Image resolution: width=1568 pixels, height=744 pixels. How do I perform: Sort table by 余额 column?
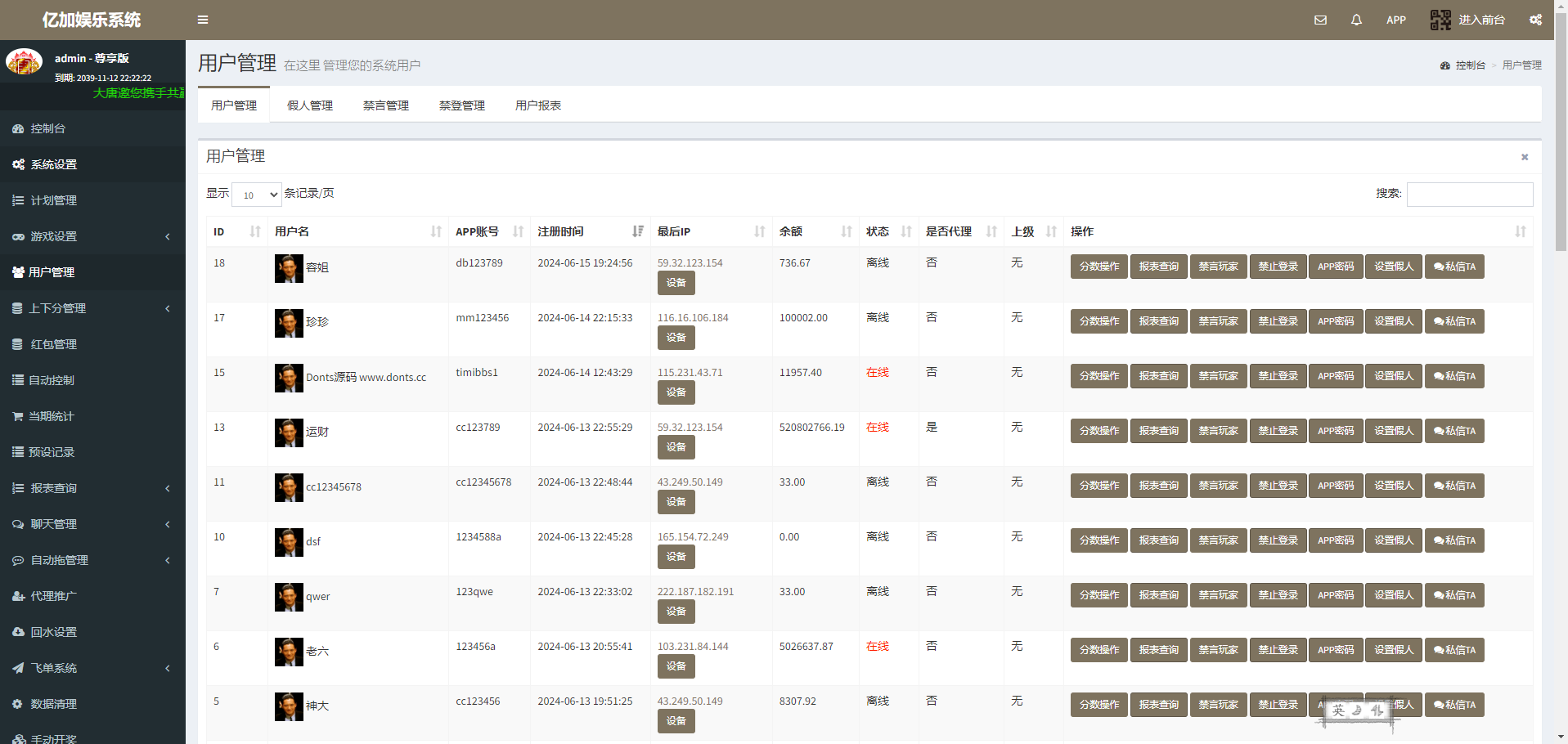(x=846, y=231)
